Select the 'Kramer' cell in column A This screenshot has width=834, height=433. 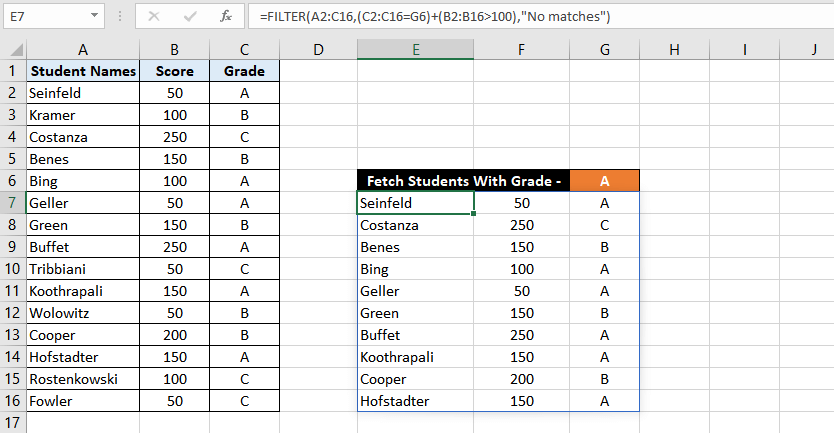click(x=83, y=115)
